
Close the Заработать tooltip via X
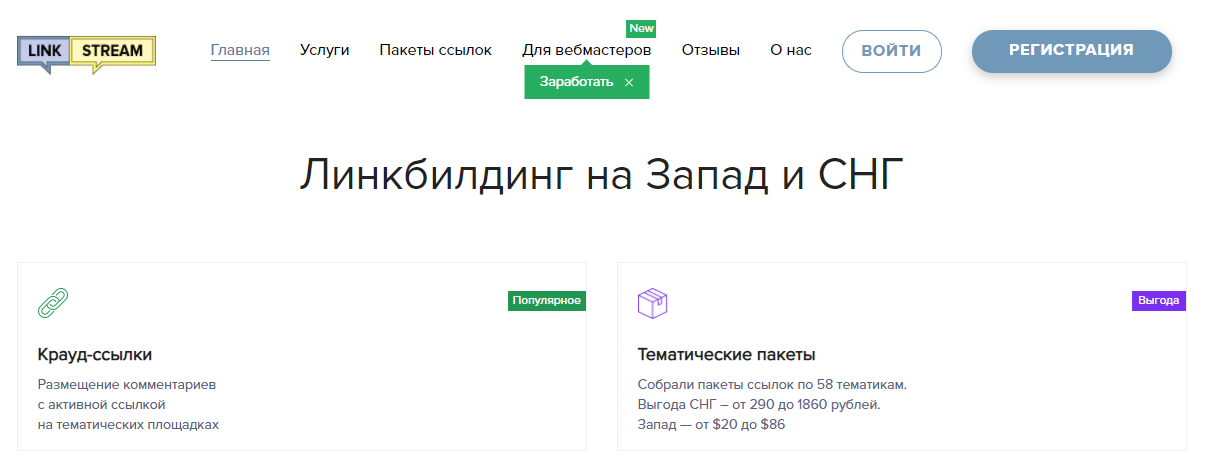pos(629,82)
